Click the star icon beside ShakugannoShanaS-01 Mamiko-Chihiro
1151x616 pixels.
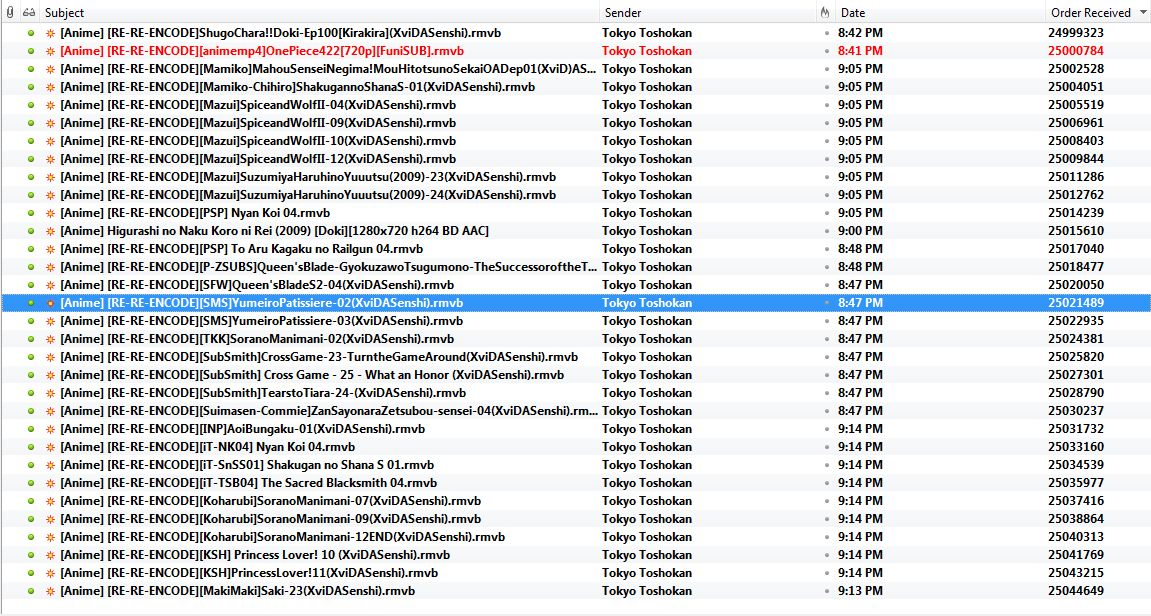(51, 87)
